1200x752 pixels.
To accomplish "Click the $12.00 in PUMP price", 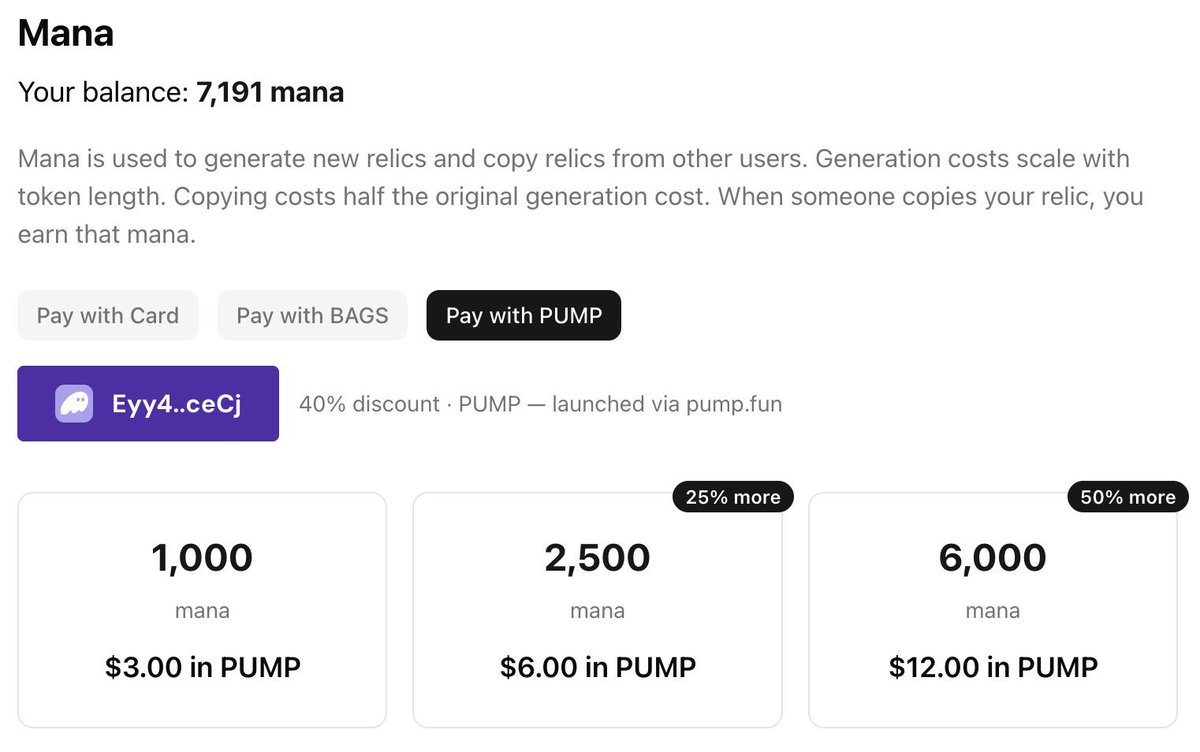I will [x=993, y=667].
